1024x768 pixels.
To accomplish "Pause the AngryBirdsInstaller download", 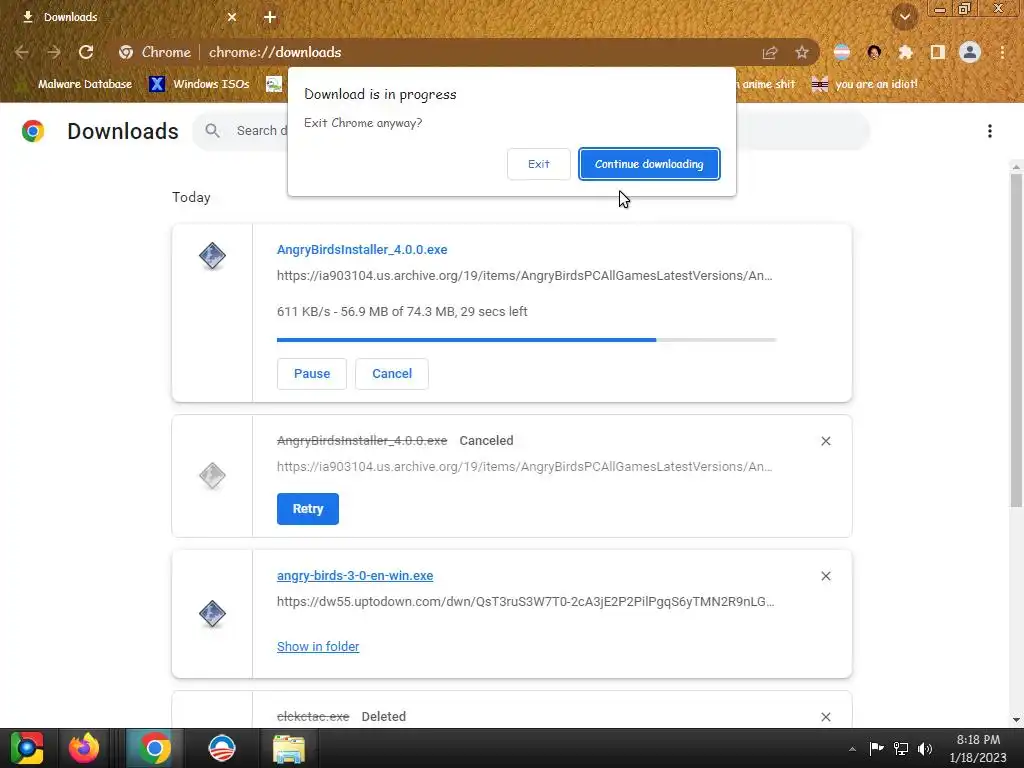I will click(312, 374).
